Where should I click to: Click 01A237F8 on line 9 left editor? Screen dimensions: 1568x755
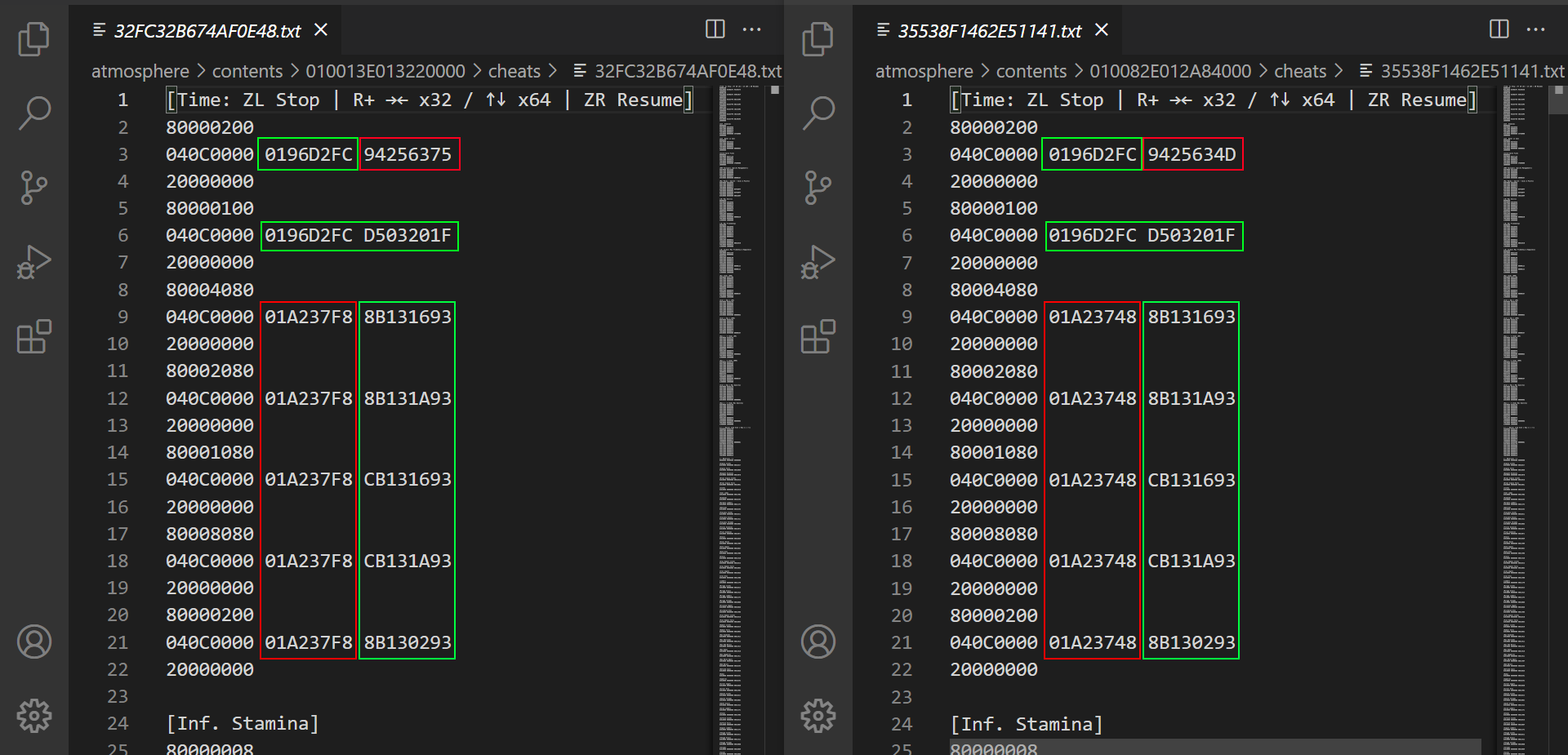[309, 317]
